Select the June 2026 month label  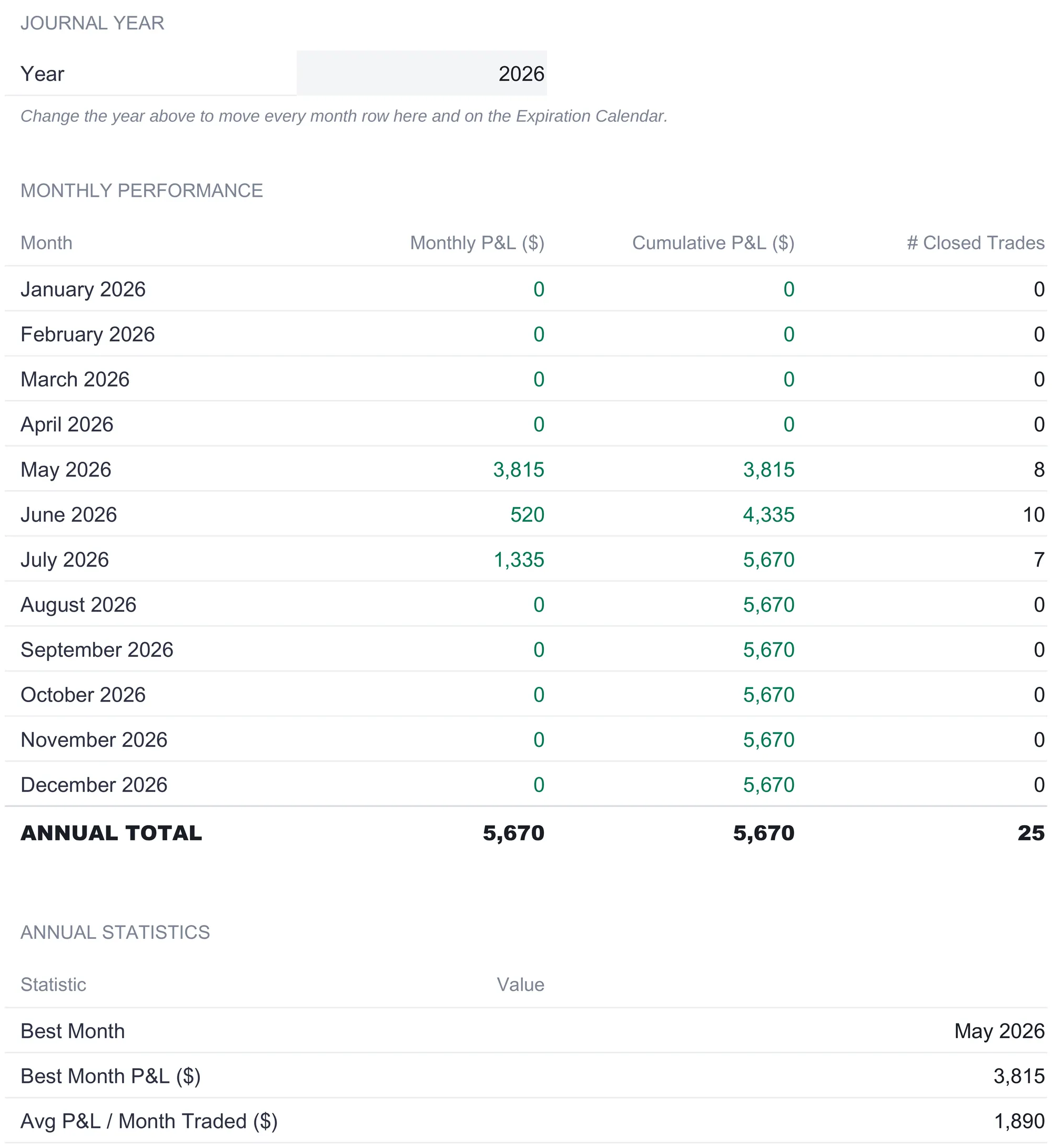(69, 515)
